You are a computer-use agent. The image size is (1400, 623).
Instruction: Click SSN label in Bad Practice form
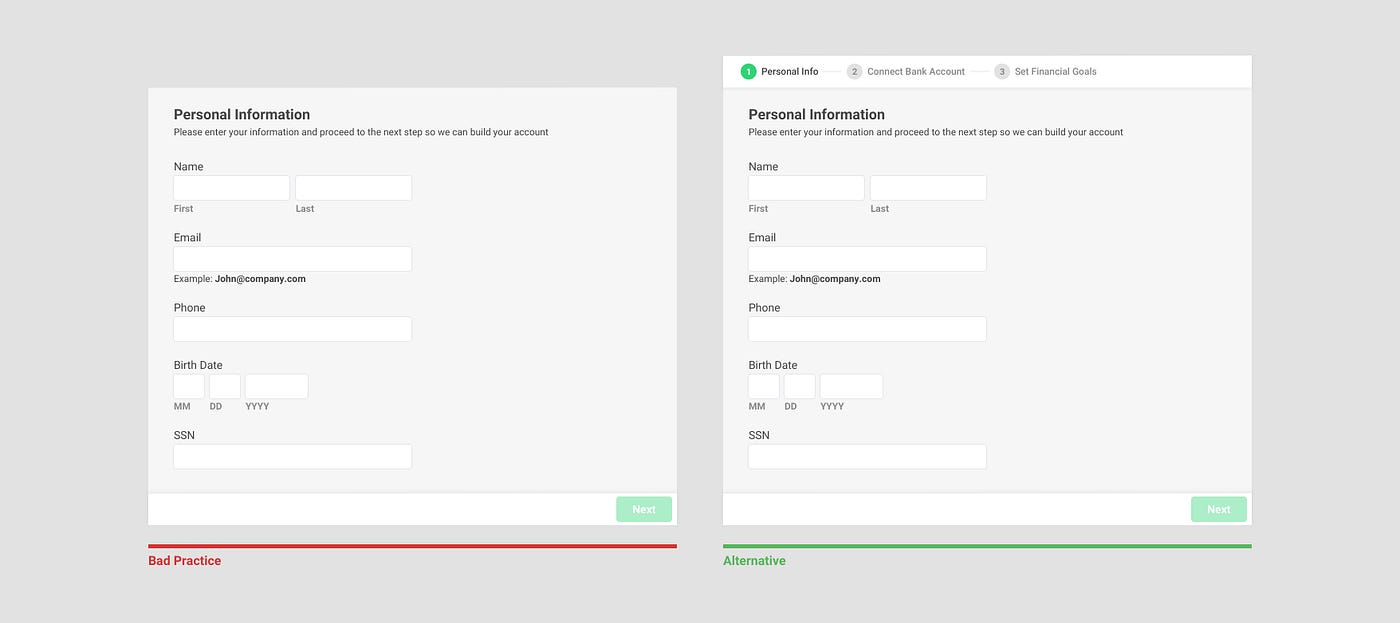point(185,435)
